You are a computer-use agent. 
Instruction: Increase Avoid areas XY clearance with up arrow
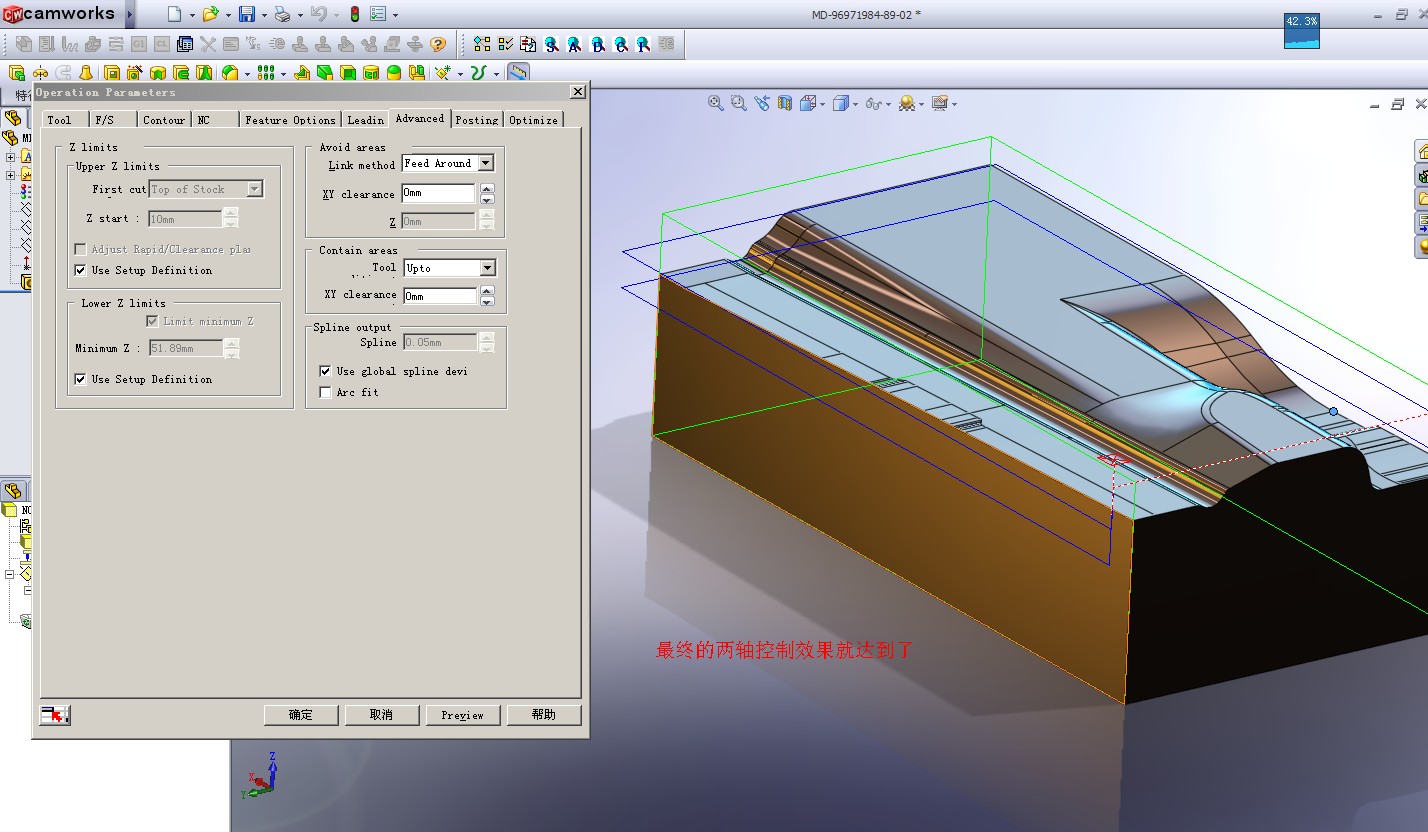tap(487, 188)
